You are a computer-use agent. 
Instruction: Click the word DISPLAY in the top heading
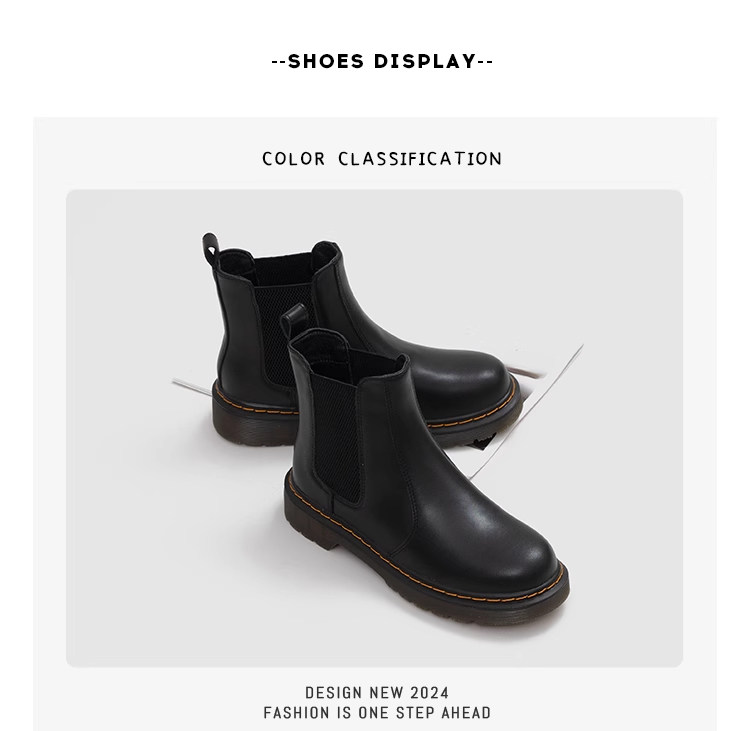425,61
